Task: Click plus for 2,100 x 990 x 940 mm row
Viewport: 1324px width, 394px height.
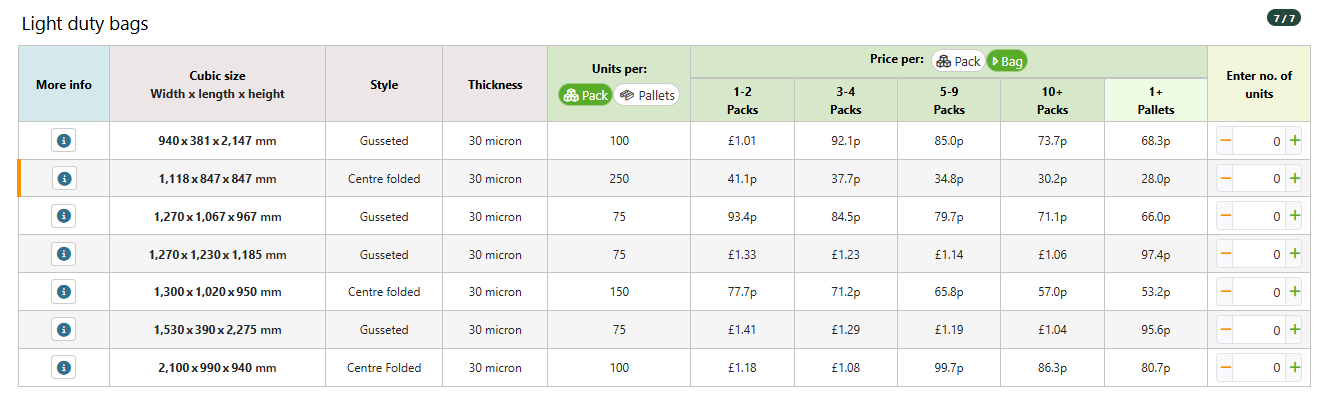Action: click(1295, 367)
